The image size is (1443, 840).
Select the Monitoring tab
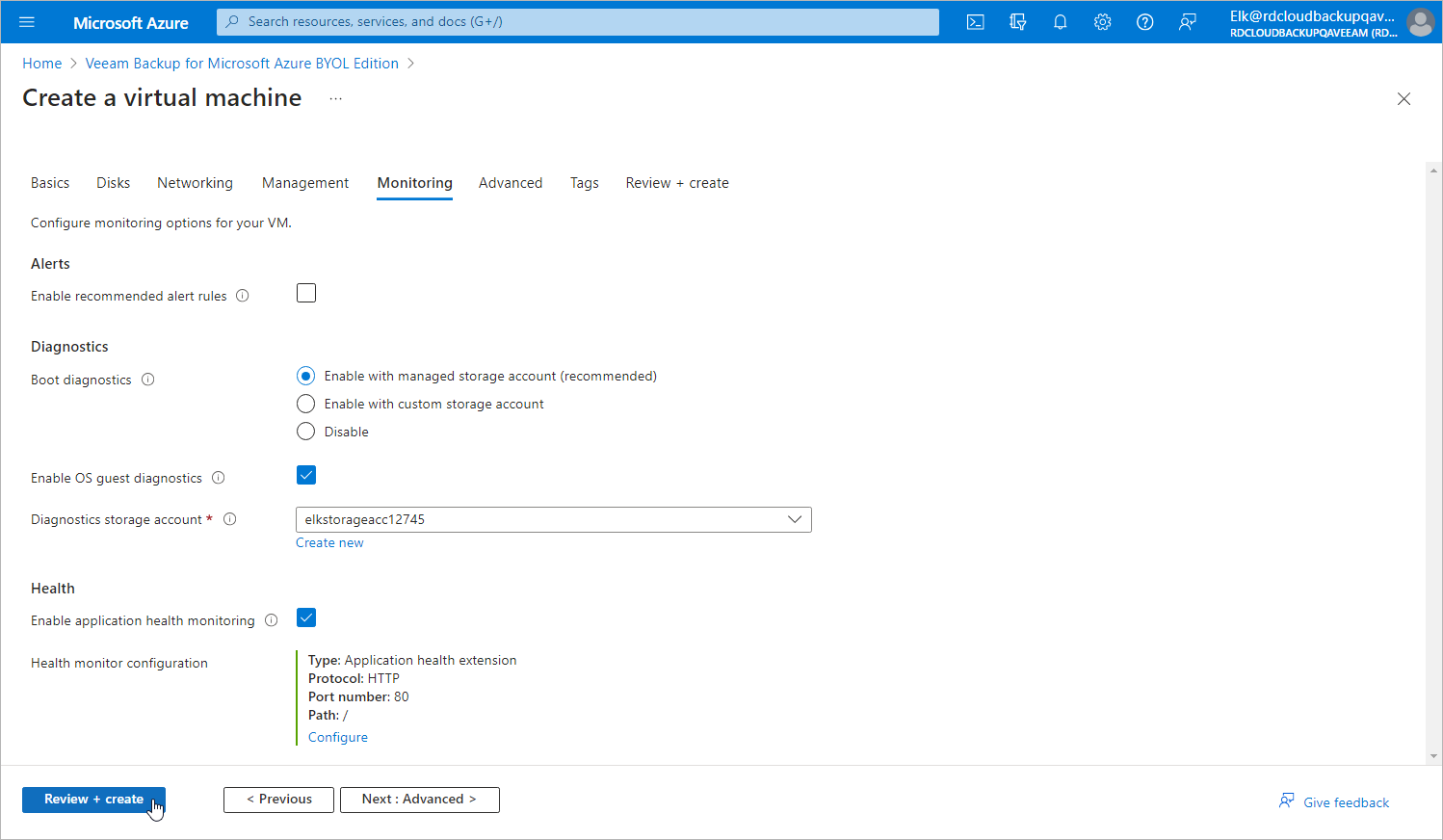click(x=414, y=183)
